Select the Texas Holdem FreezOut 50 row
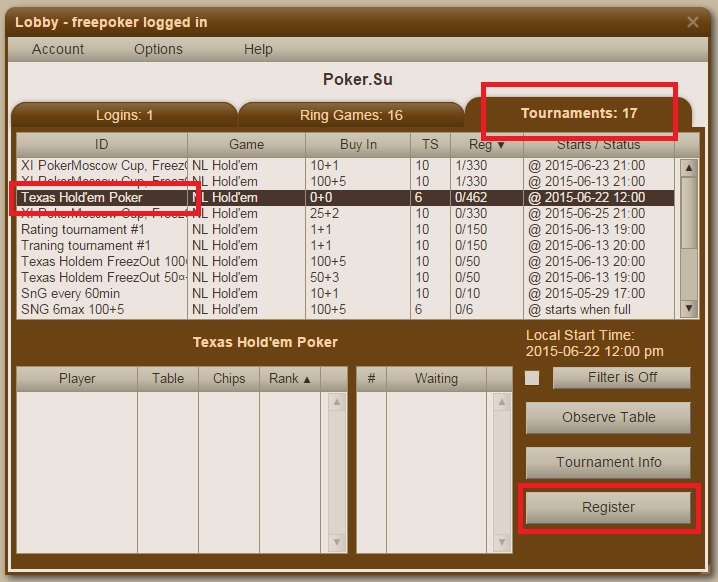The image size is (718, 582). tap(345, 277)
